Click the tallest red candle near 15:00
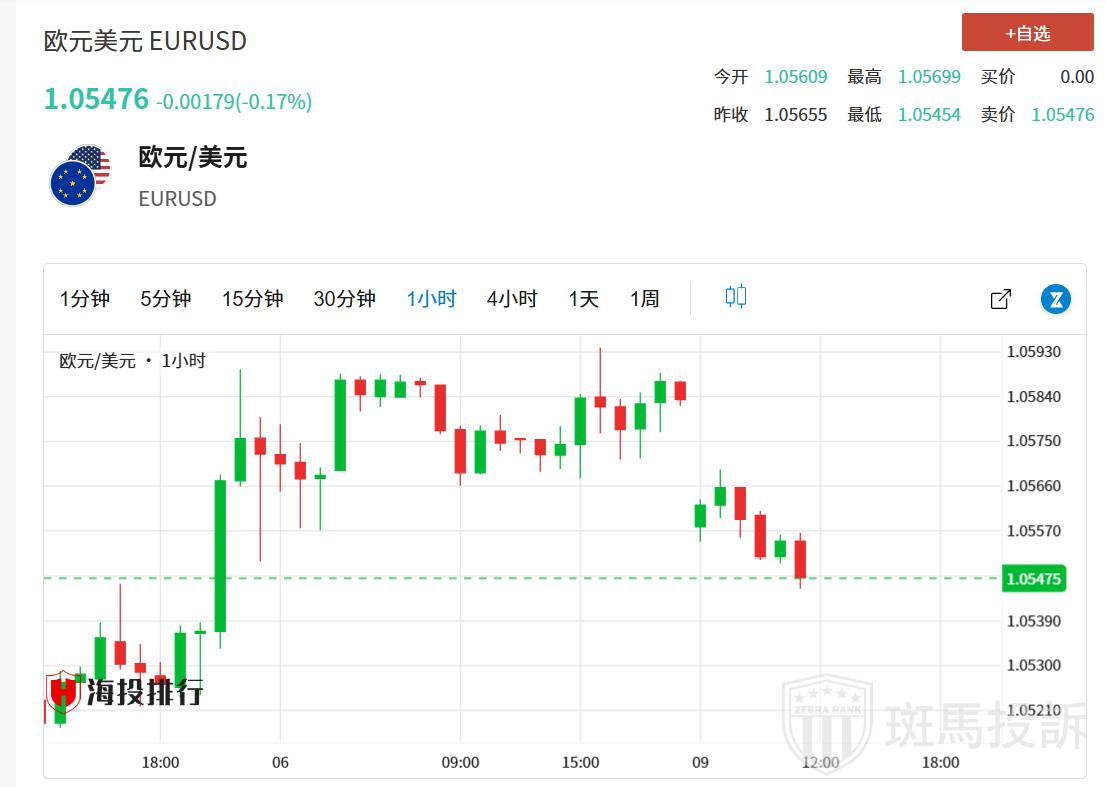This screenshot has height=787, width=1107. 600,401
